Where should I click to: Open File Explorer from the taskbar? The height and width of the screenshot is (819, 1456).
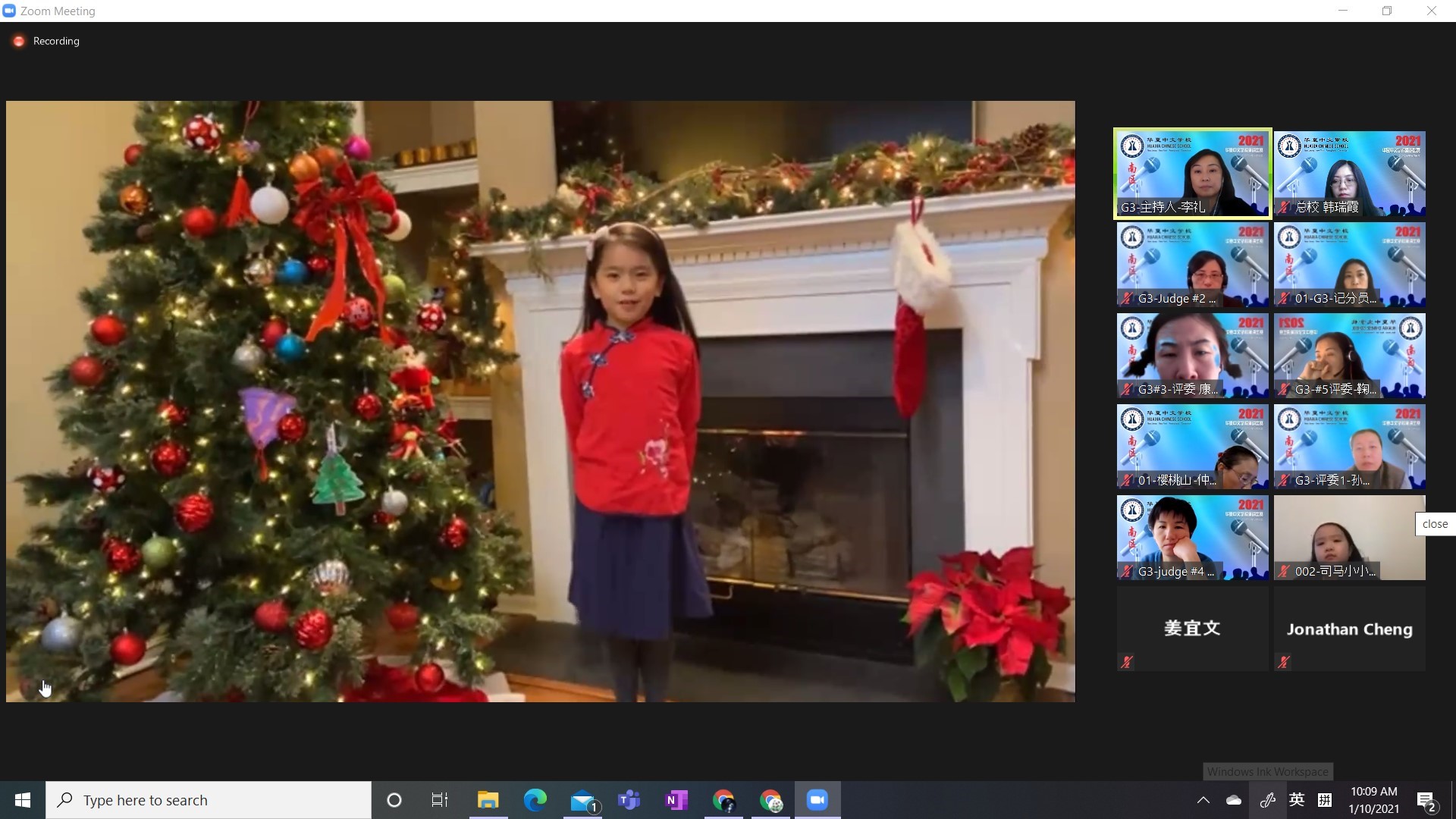point(488,800)
